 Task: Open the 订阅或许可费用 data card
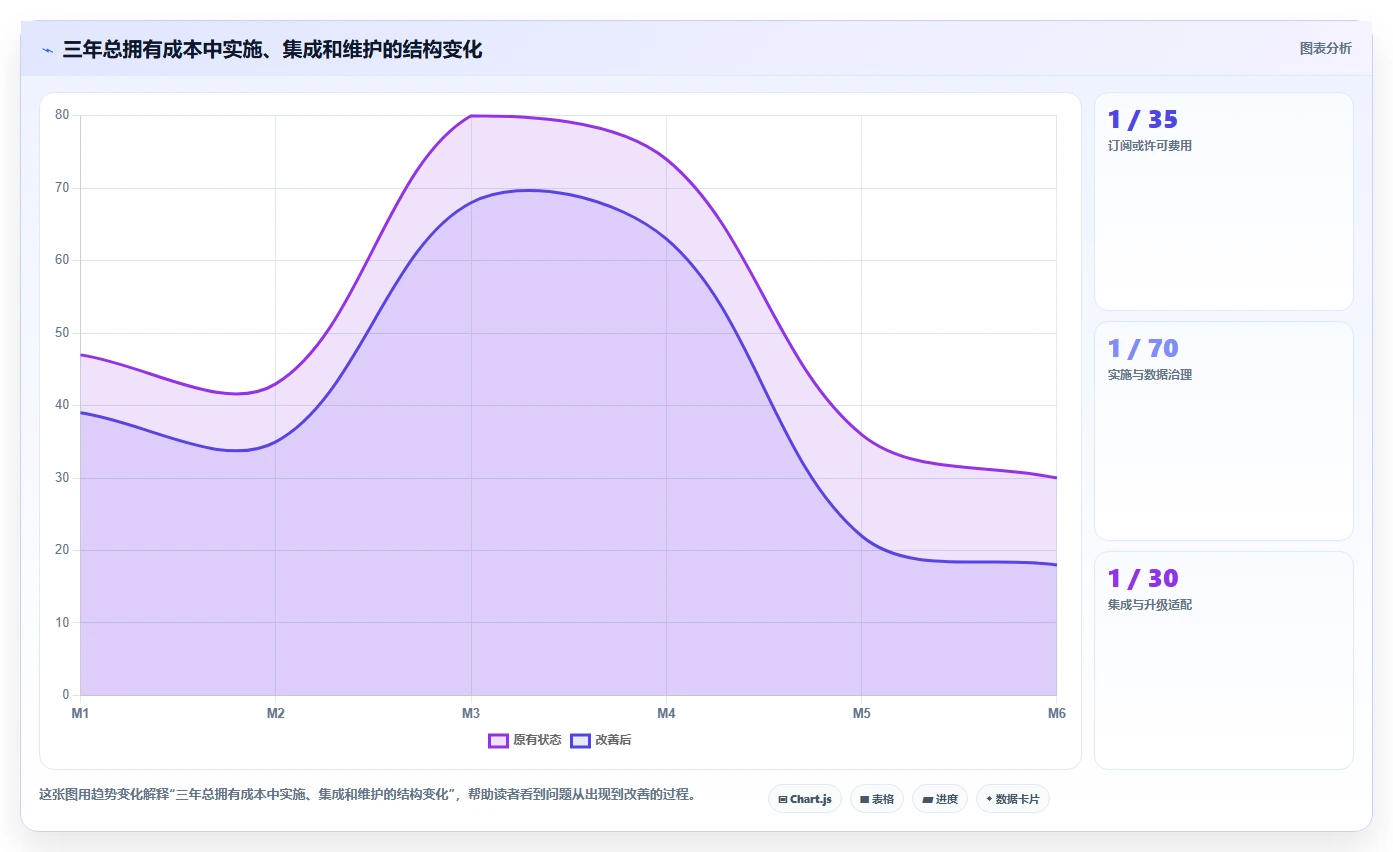[x=1224, y=201]
